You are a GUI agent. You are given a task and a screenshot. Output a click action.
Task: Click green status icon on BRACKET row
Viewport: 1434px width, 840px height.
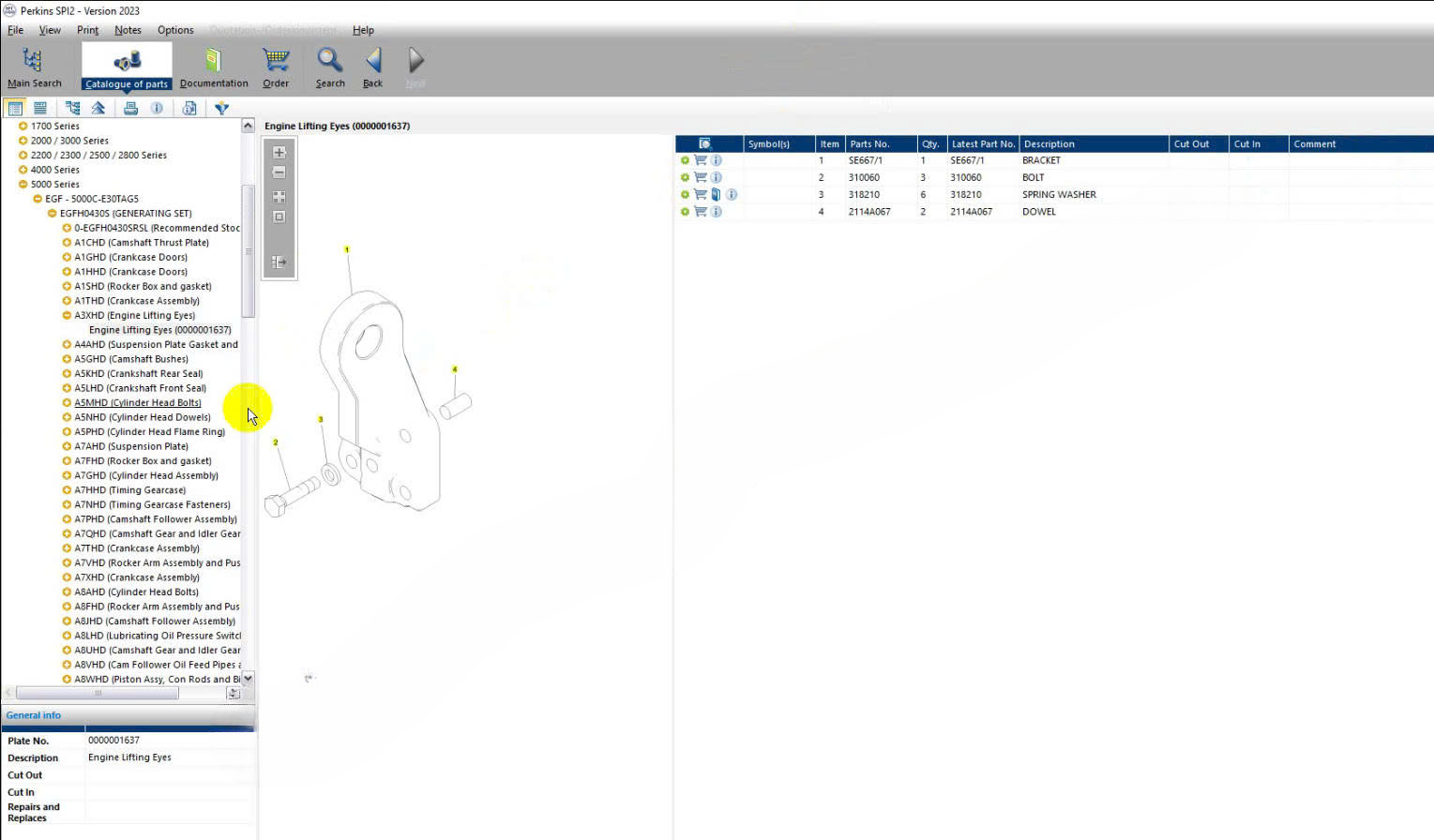(685, 160)
